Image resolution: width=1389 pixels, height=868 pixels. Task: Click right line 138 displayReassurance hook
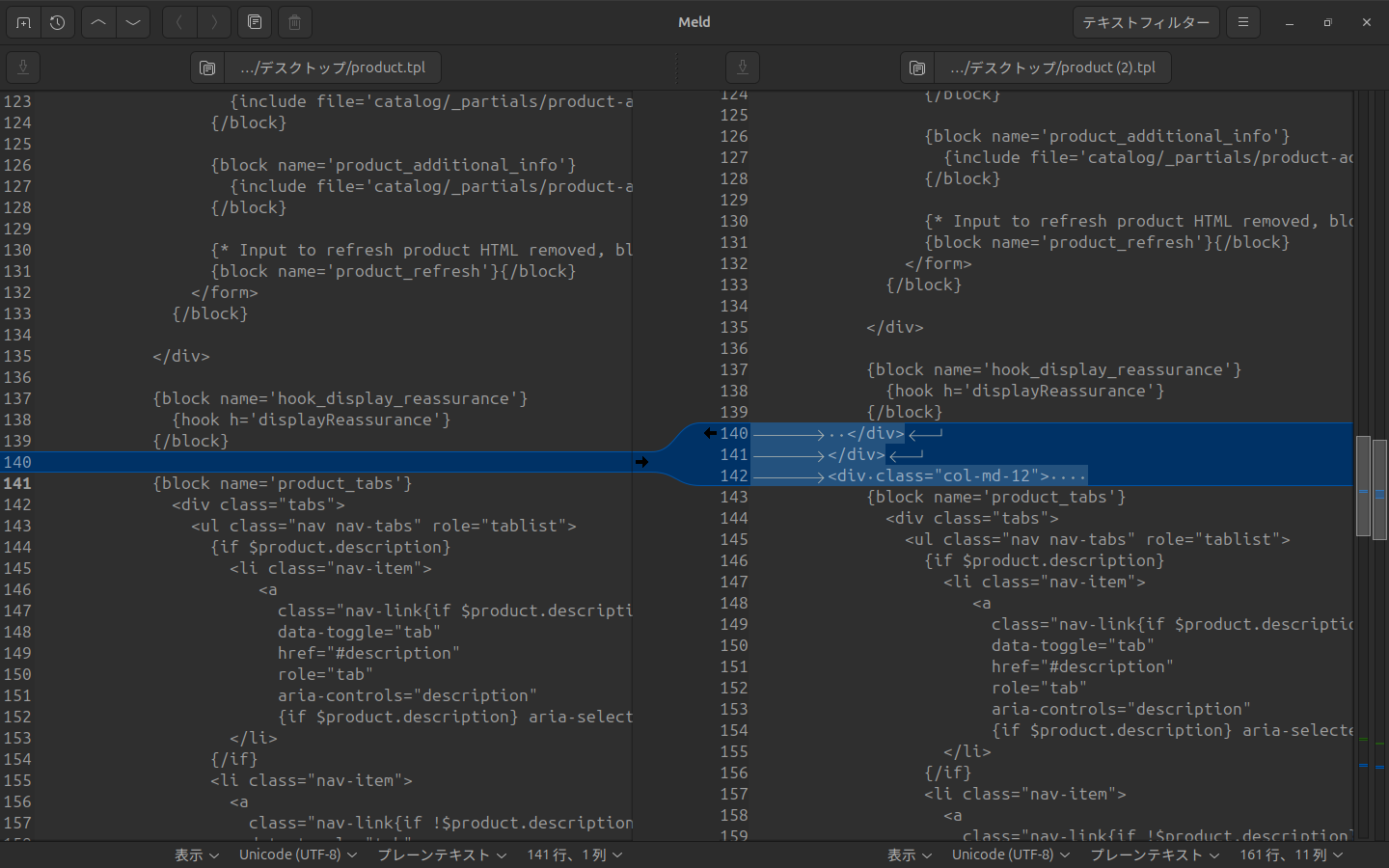click(x=1025, y=391)
